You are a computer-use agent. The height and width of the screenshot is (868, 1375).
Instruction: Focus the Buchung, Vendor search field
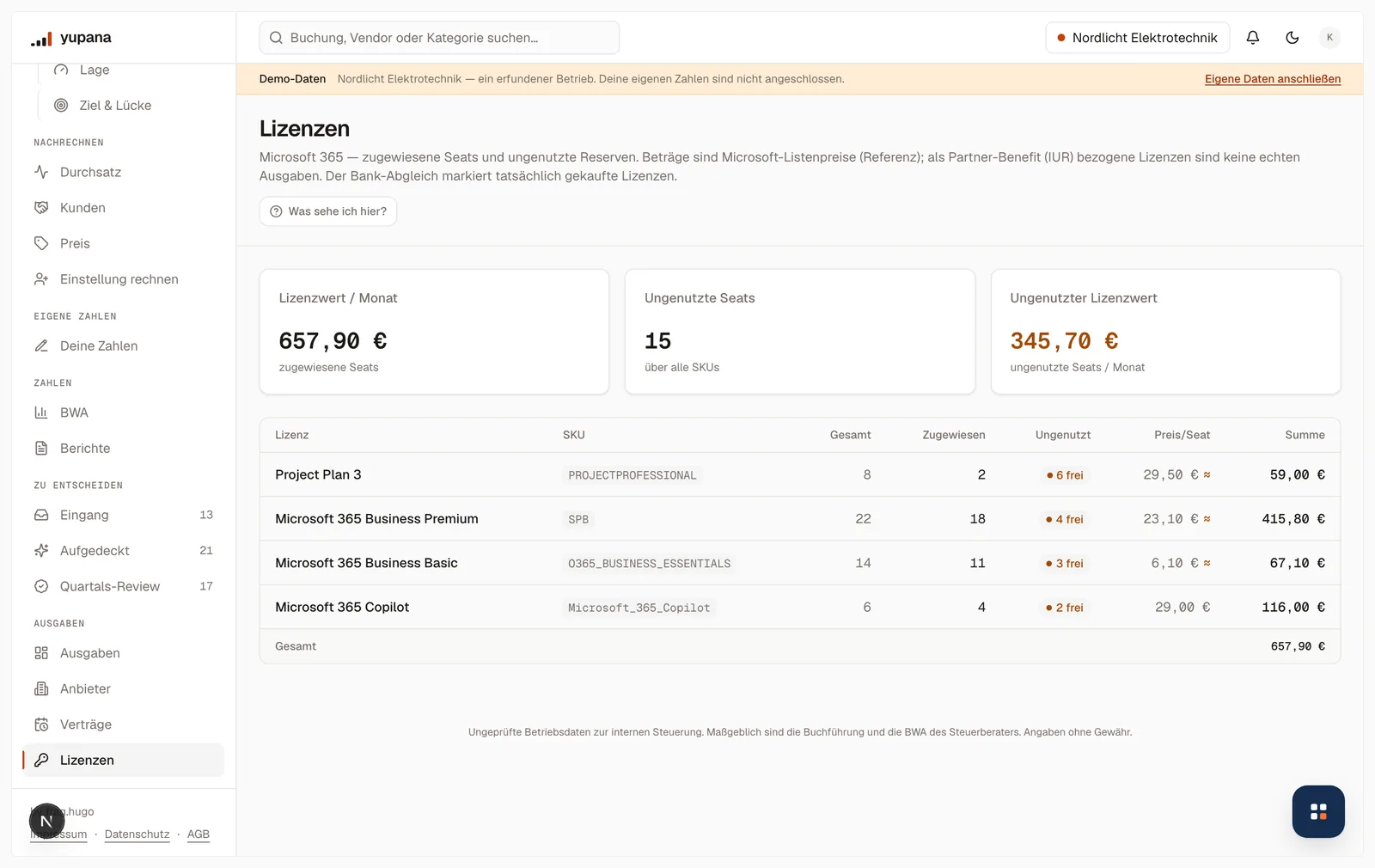(x=439, y=38)
